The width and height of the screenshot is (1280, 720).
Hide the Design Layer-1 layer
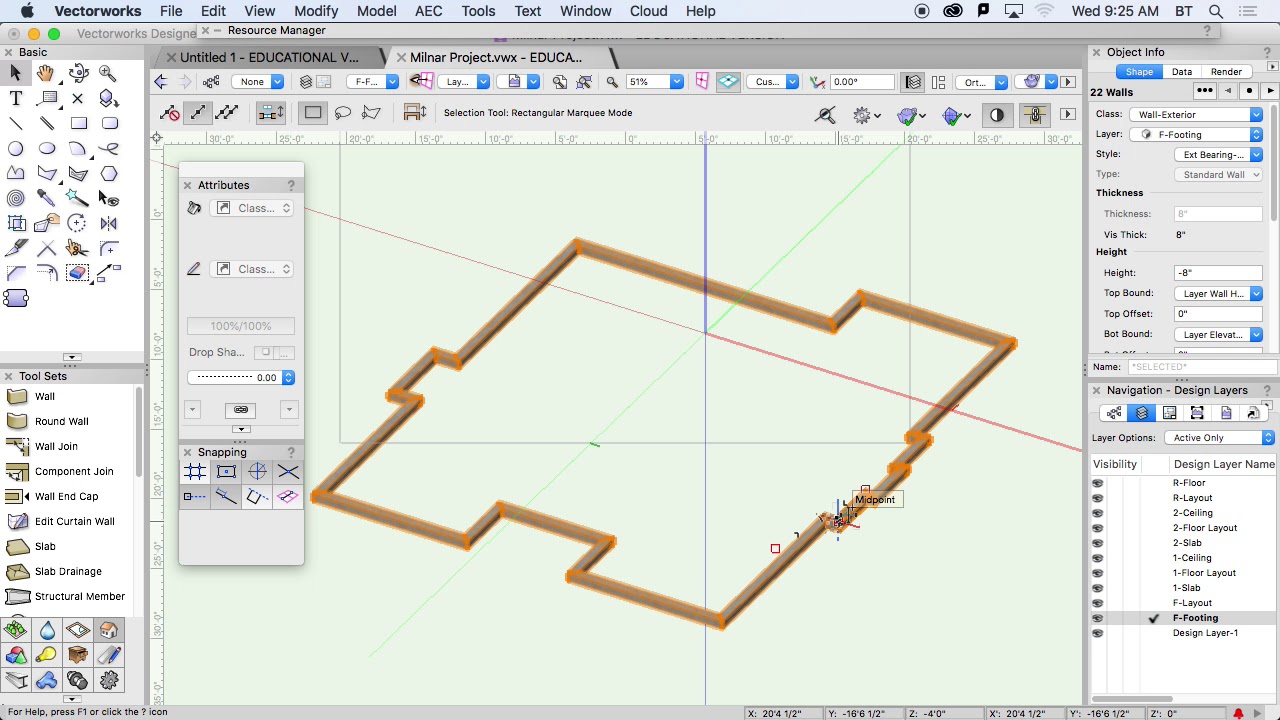(x=1097, y=633)
